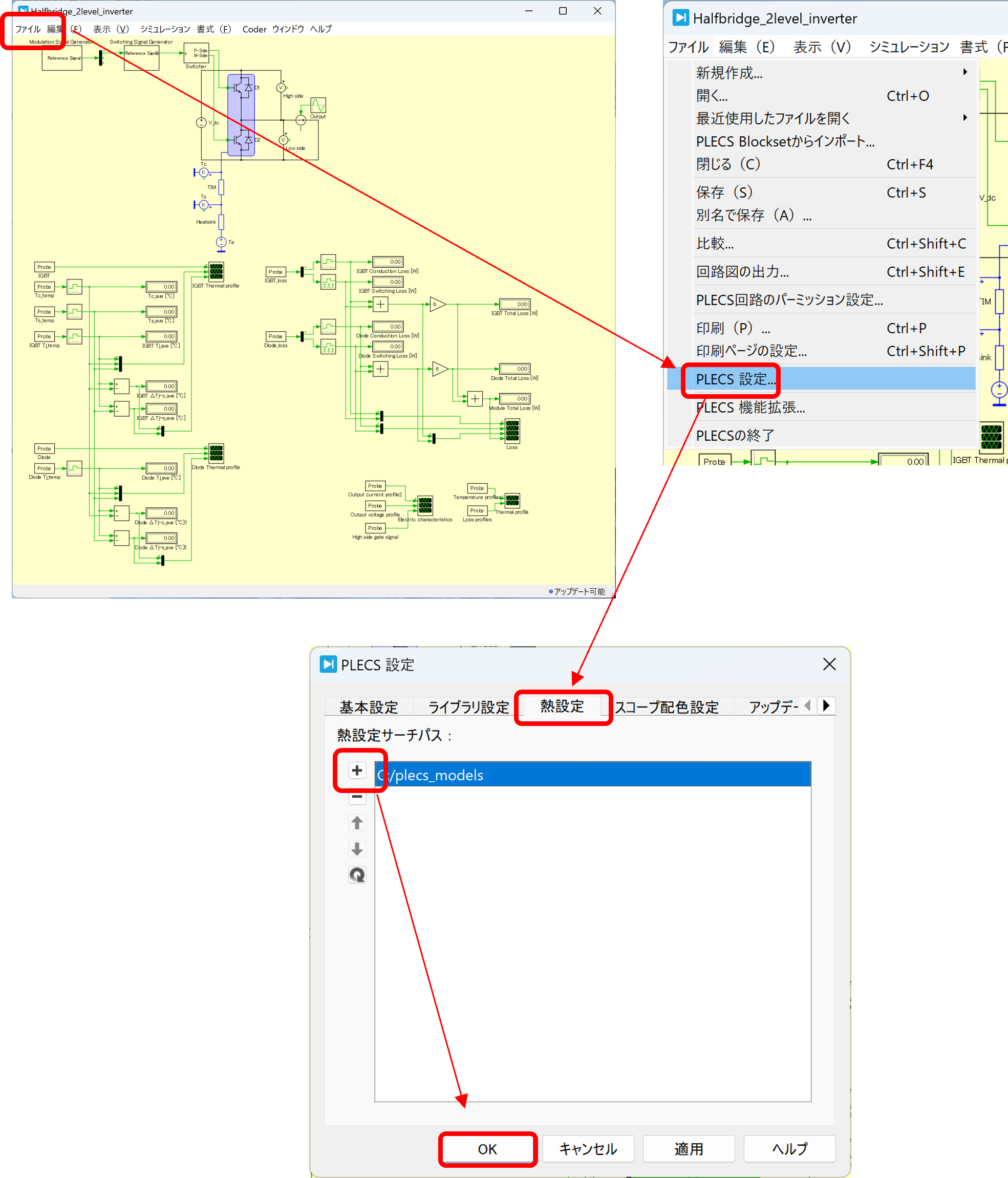Move selected path up with arrow icon
This screenshot has height=1178, width=1008.
pyautogui.click(x=357, y=822)
